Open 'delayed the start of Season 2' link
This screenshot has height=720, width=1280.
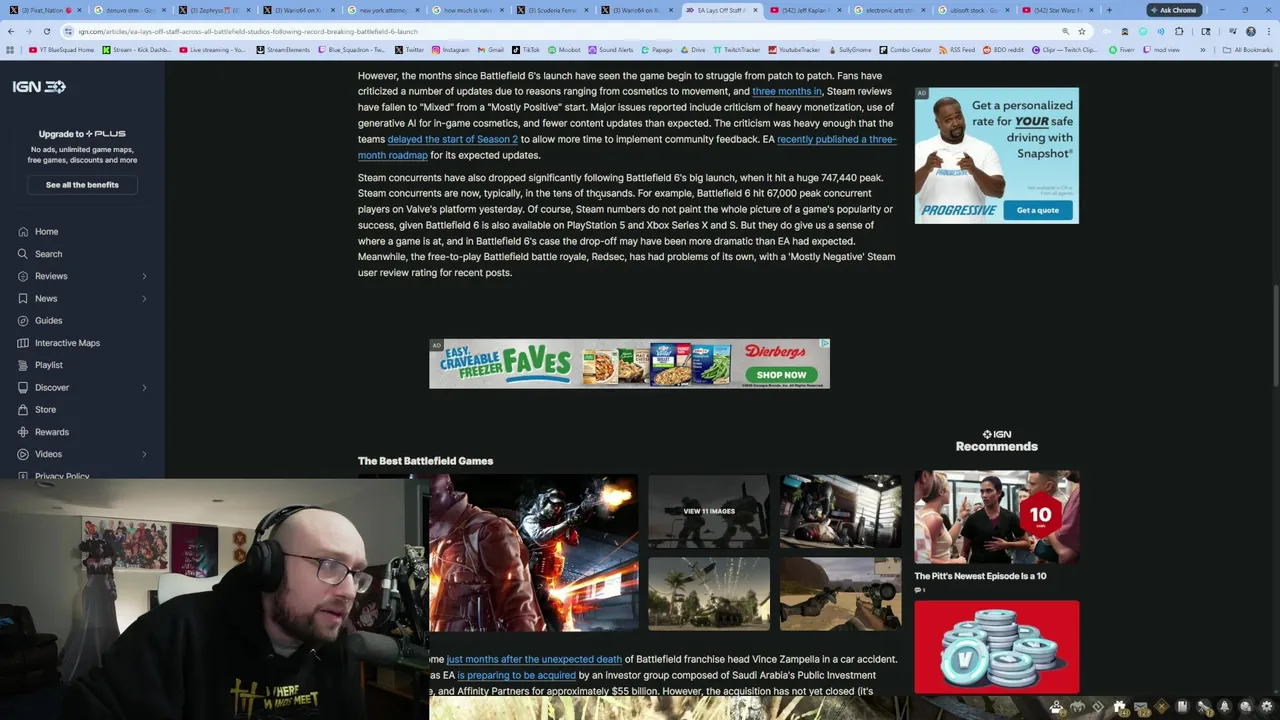(452, 139)
